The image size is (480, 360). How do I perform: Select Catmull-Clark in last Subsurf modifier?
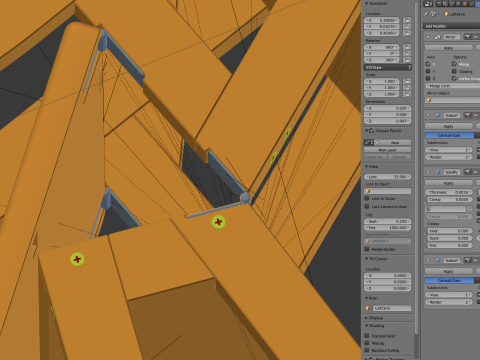[x=449, y=280]
